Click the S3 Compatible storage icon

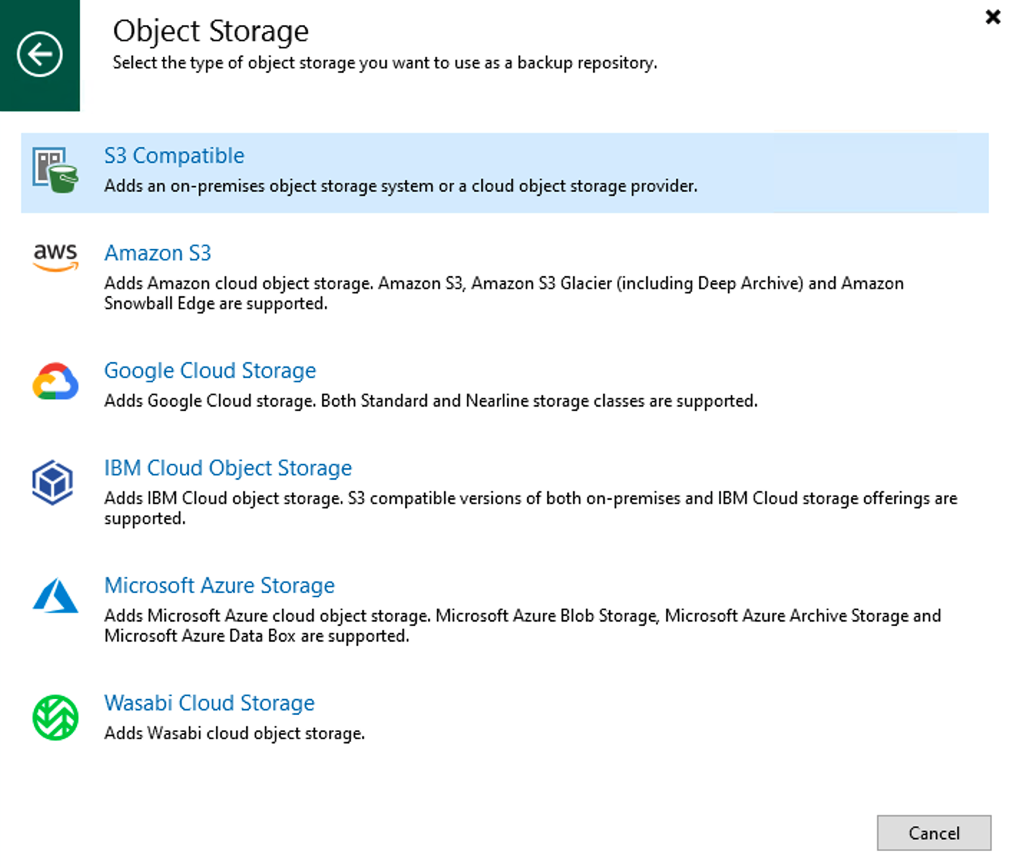[52, 170]
